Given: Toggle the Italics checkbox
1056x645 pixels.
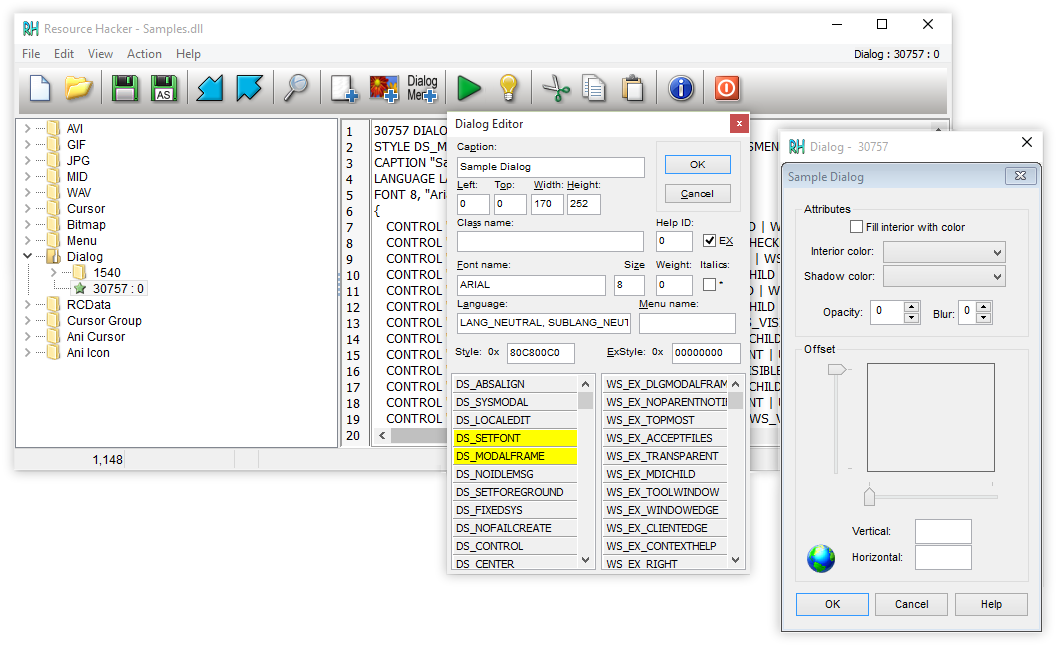Looking at the screenshot, I should pos(709,284).
